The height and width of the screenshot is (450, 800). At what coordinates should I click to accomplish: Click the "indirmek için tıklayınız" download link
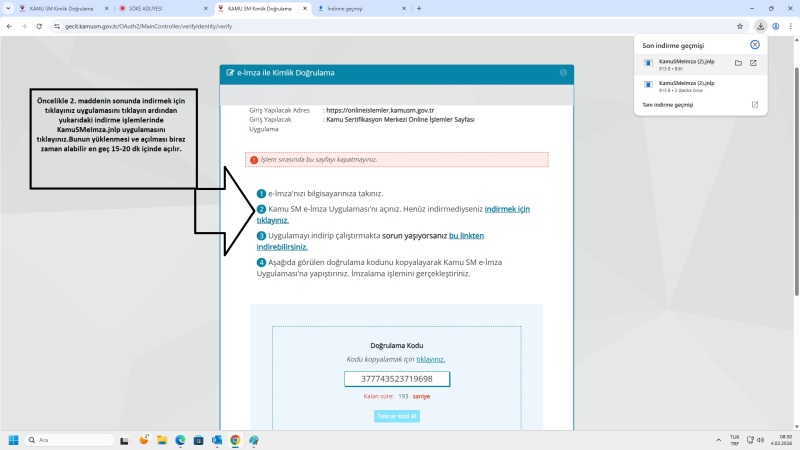pyautogui.click(x=506, y=208)
